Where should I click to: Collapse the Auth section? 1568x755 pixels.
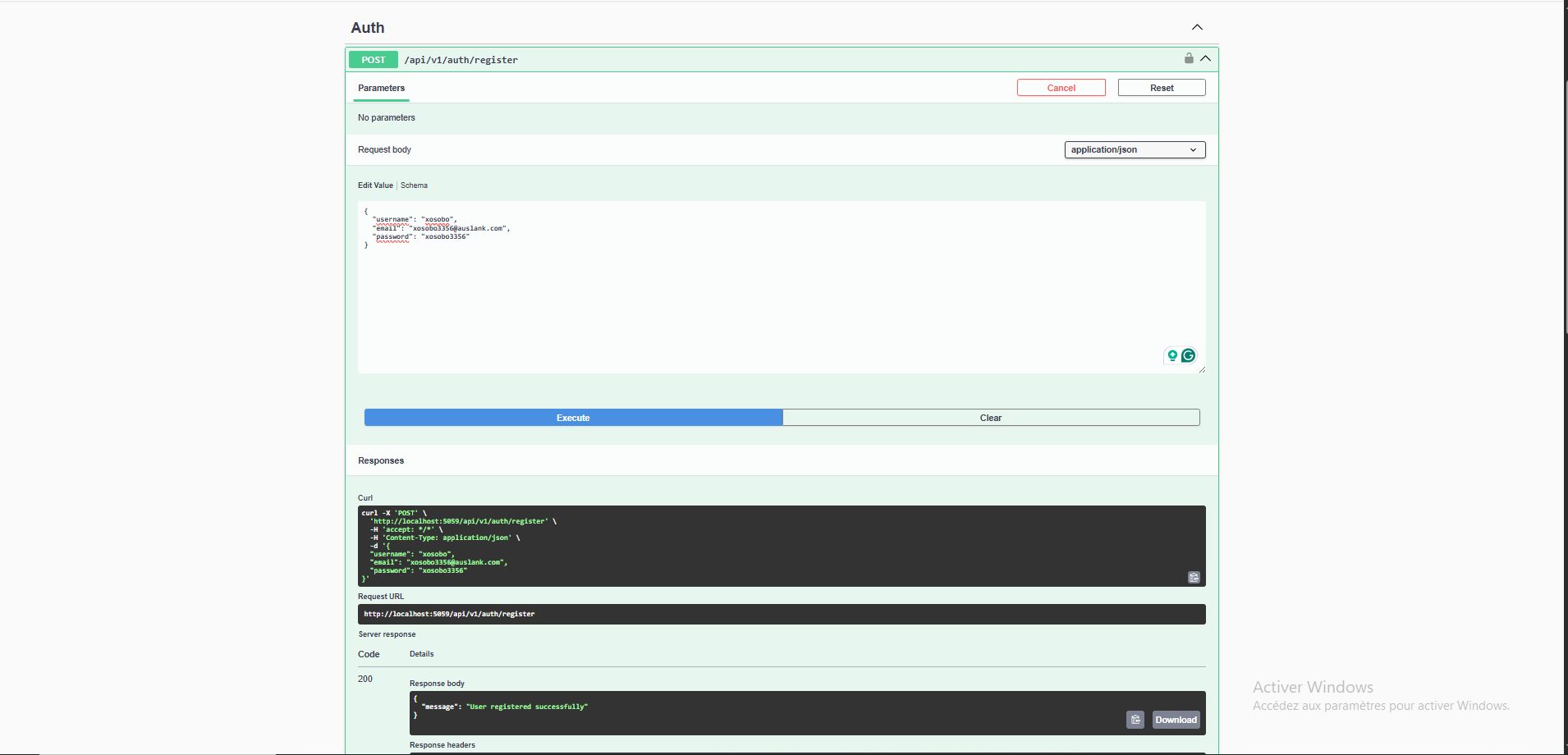point(1197,27)
